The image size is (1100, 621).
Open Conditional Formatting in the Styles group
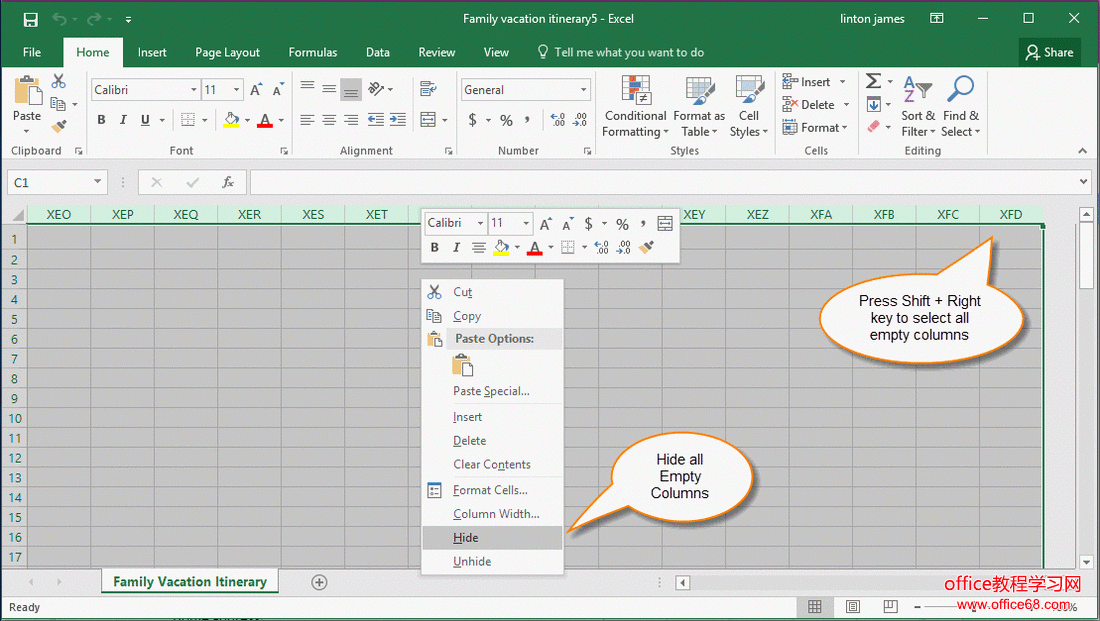636,107
